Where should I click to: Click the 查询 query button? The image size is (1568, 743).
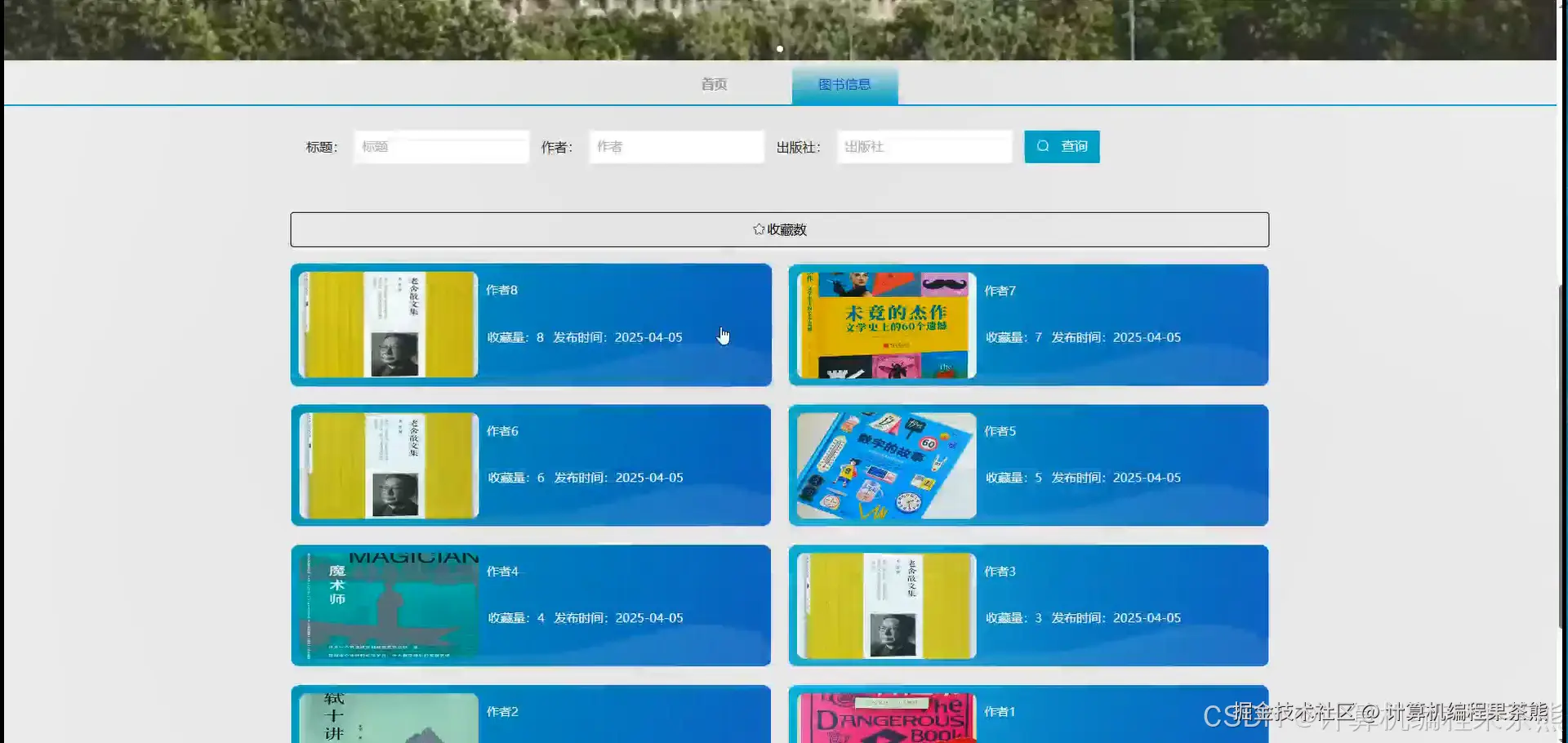[1062, 146]
